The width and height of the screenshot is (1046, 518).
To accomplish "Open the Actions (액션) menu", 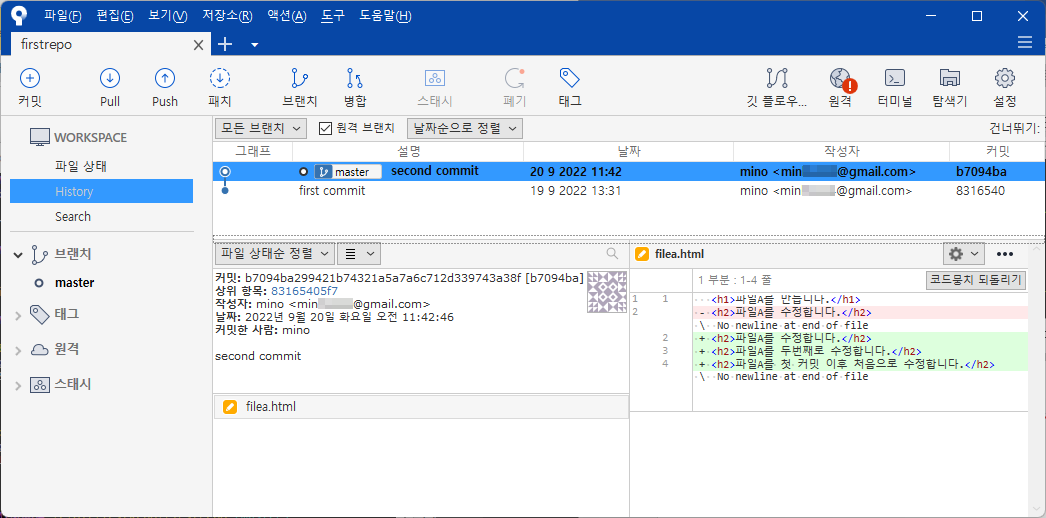I will point(286,15).
